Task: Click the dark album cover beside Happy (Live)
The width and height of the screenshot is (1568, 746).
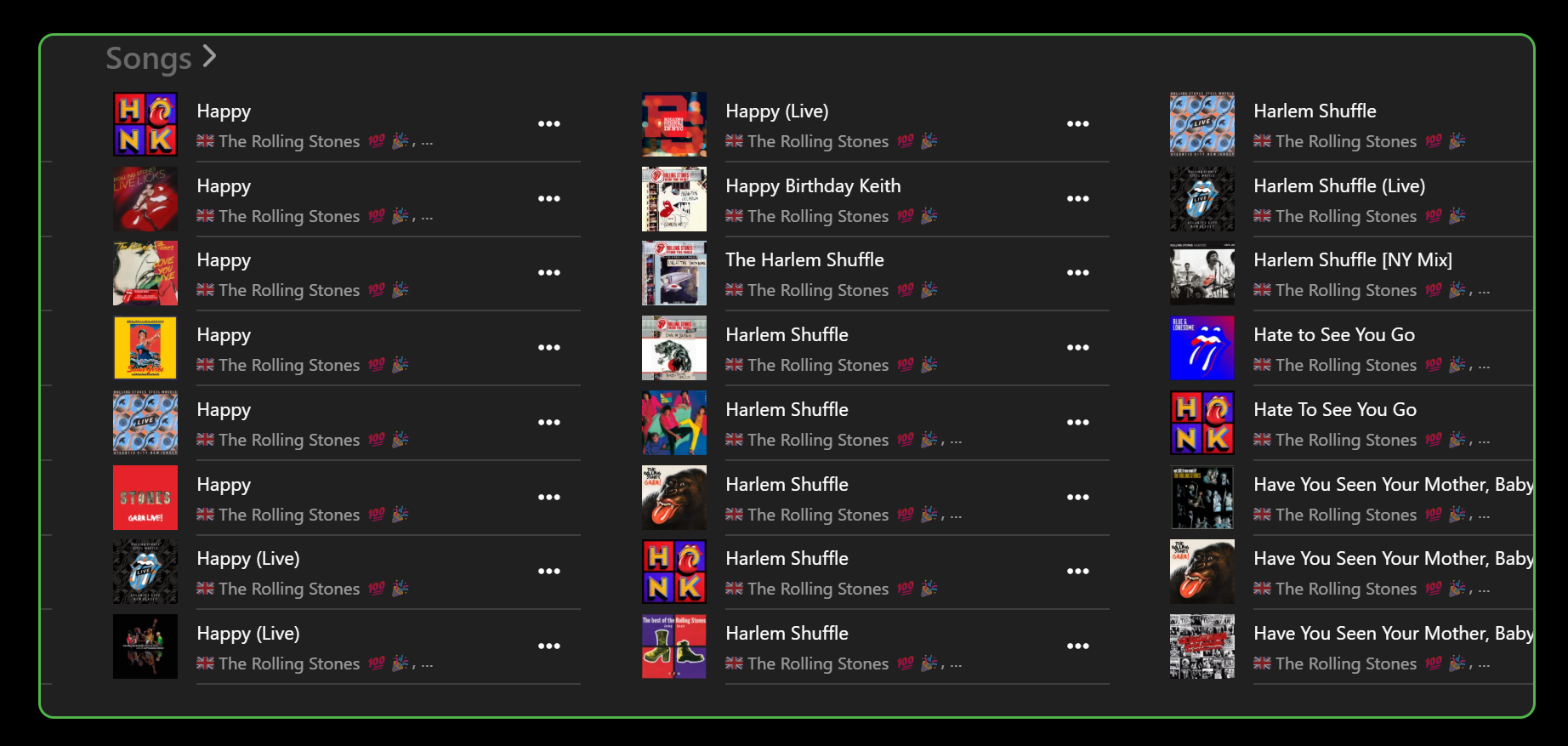Action: [145, 646]
